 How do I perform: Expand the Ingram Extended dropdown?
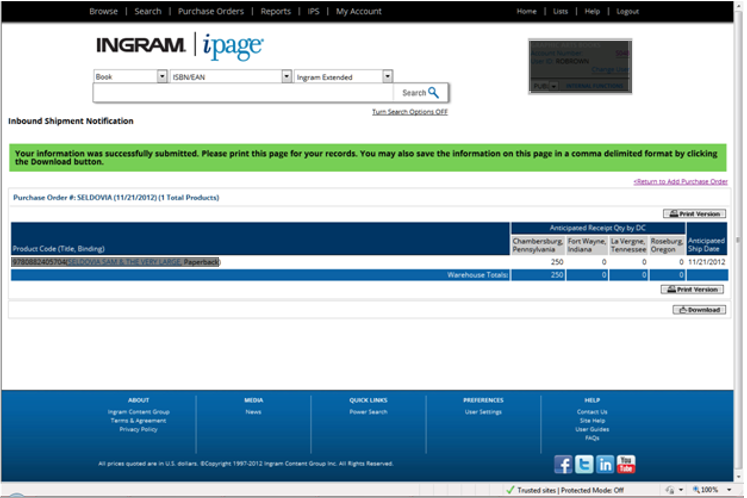pos(387,76)
